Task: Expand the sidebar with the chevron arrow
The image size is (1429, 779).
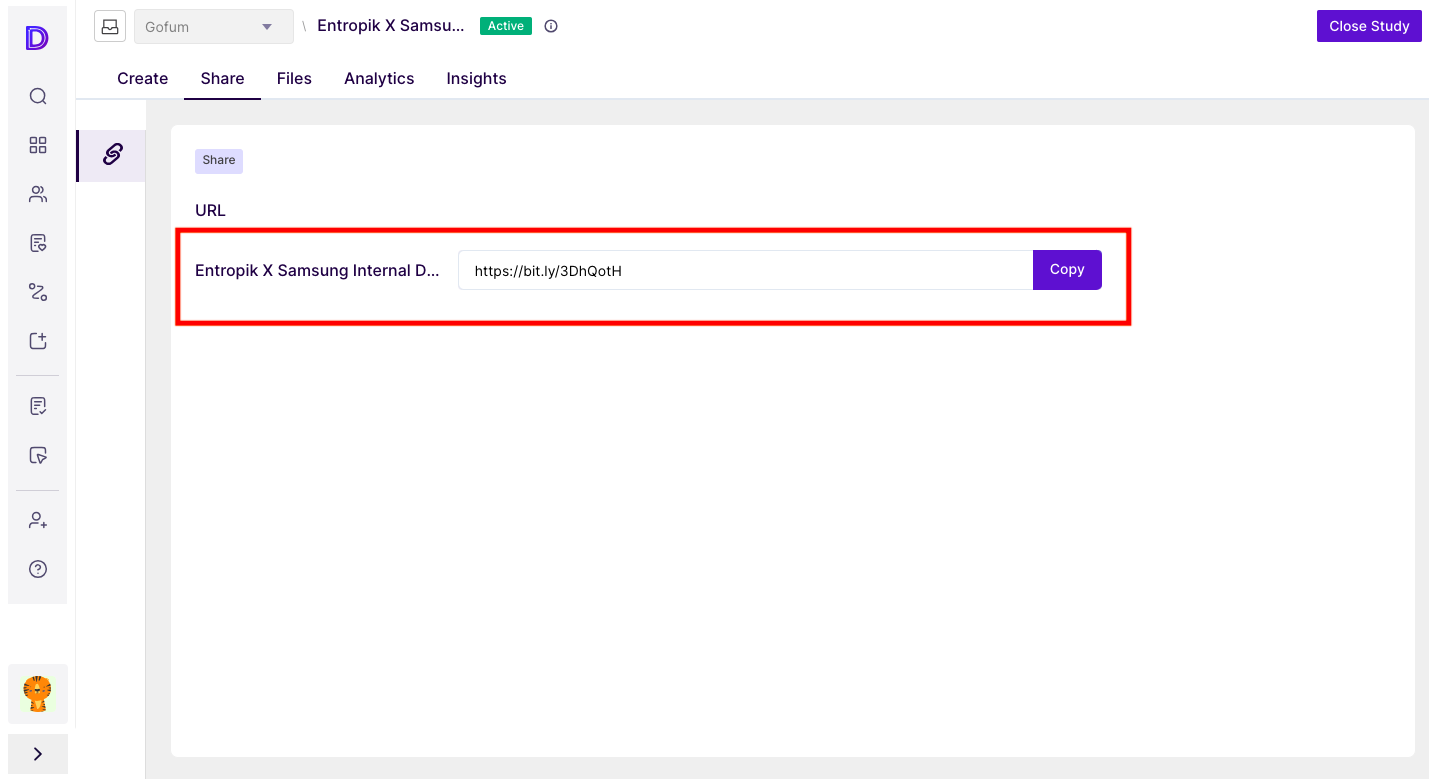Action: point(38,754)
